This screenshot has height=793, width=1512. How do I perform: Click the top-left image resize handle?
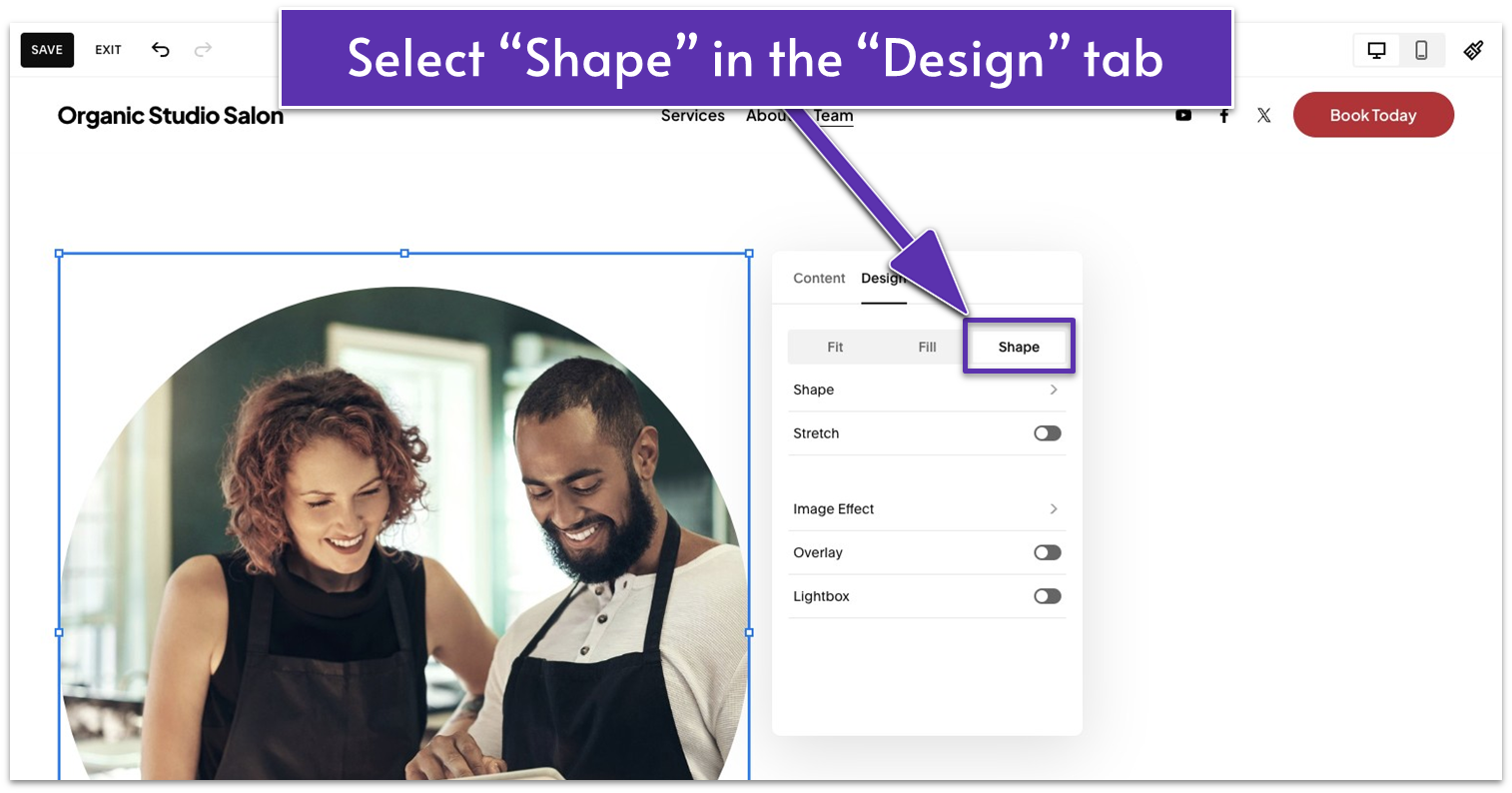click(x=59, y=254)
